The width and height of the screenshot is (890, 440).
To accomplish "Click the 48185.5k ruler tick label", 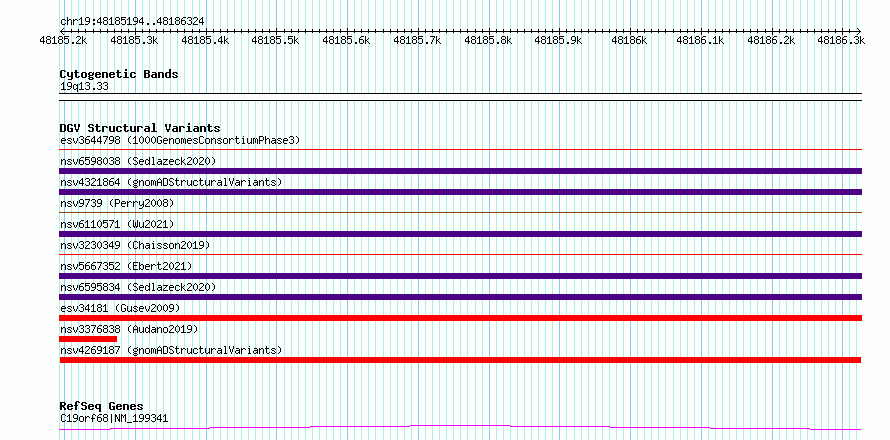I will [x=275, y=40].
